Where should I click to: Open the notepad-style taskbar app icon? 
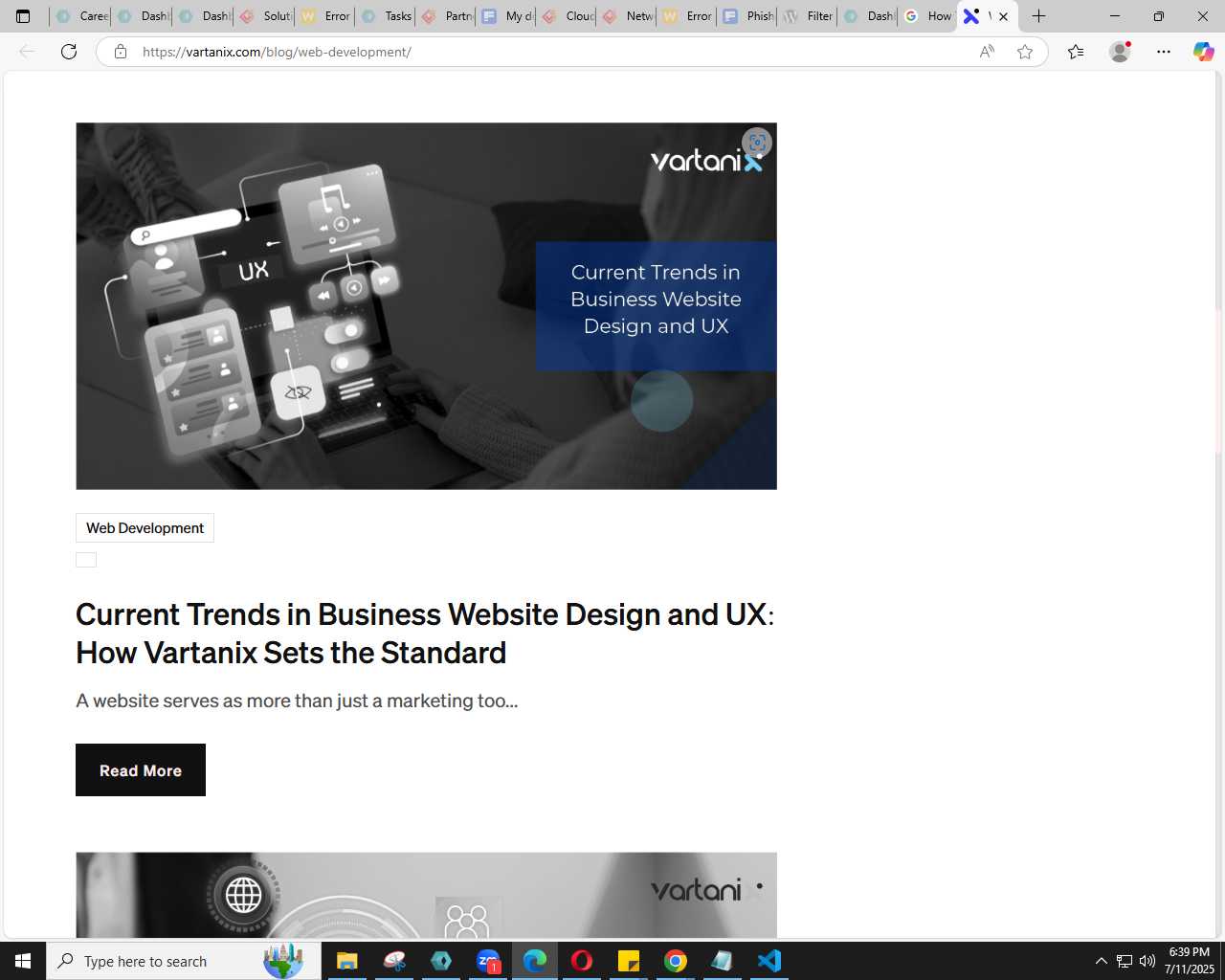pos(723,961)
